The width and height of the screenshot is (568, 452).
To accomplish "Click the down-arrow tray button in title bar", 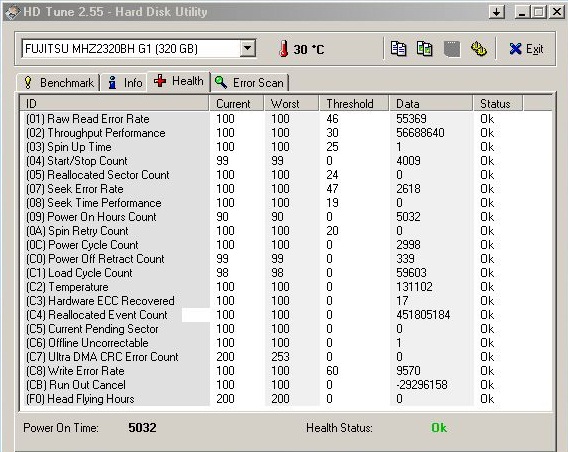I will pyautogui.click(x=496, y=12).
